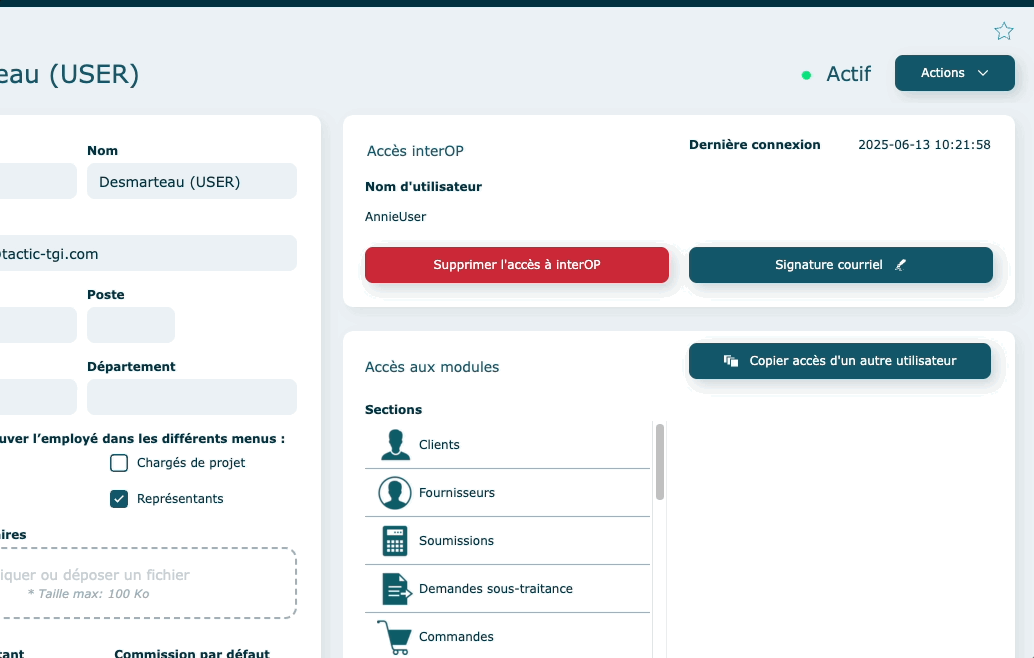Click the favorite star icon
The width and height of the screenshot is (1034, 658).
[1004, 31]
